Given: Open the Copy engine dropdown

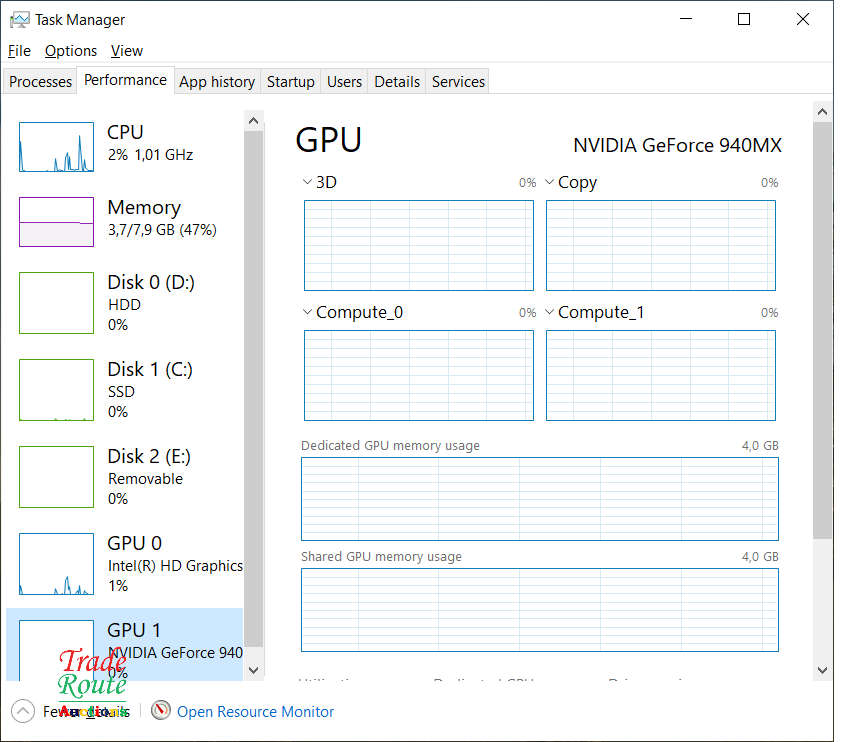Looking at the screenshot, I should (x=549, y=183).
